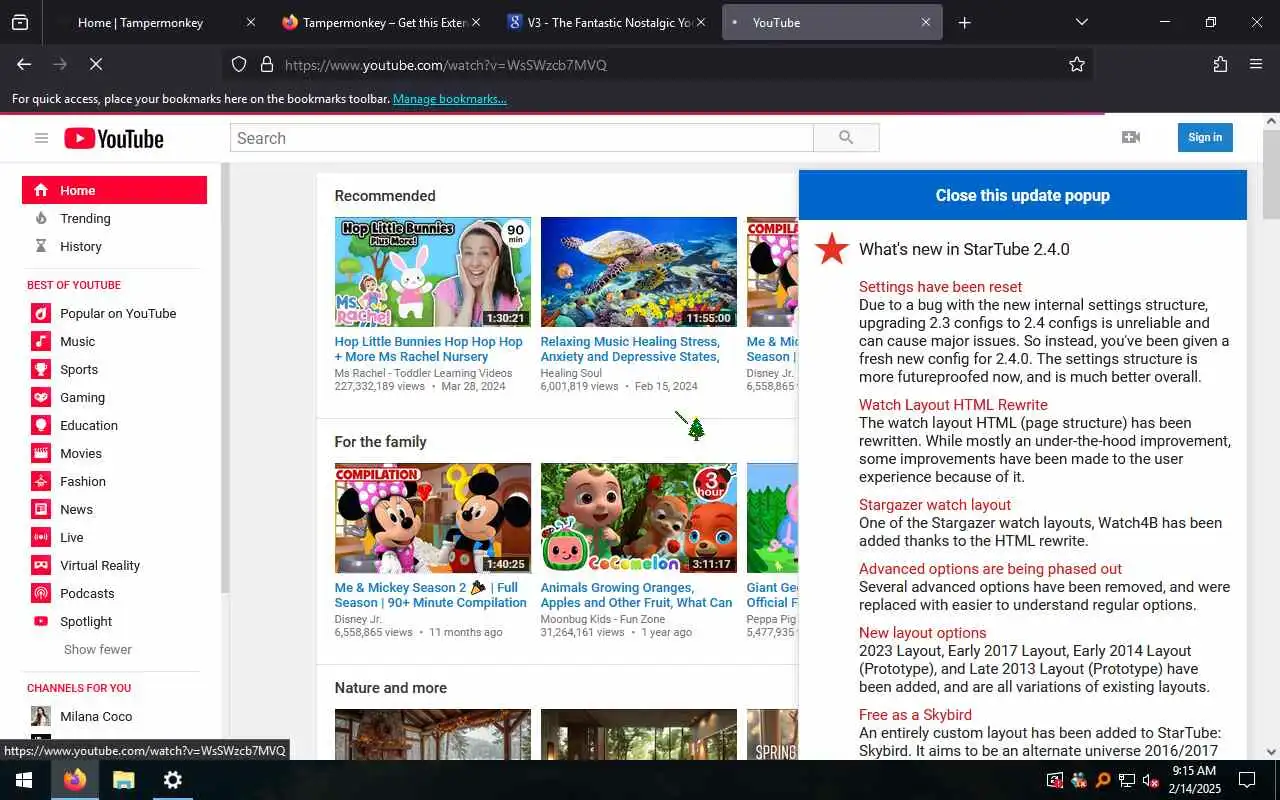Open the notification center icon
The width and height of the screenshot is (1280, 800).
(1247, 780)
